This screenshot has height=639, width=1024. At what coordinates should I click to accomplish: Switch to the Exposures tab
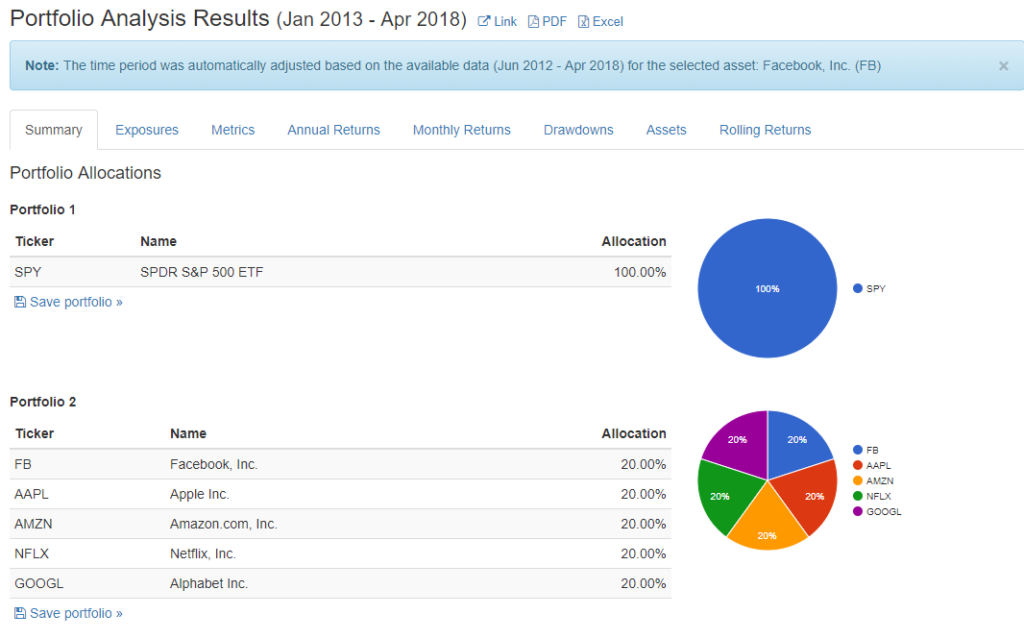147,130
